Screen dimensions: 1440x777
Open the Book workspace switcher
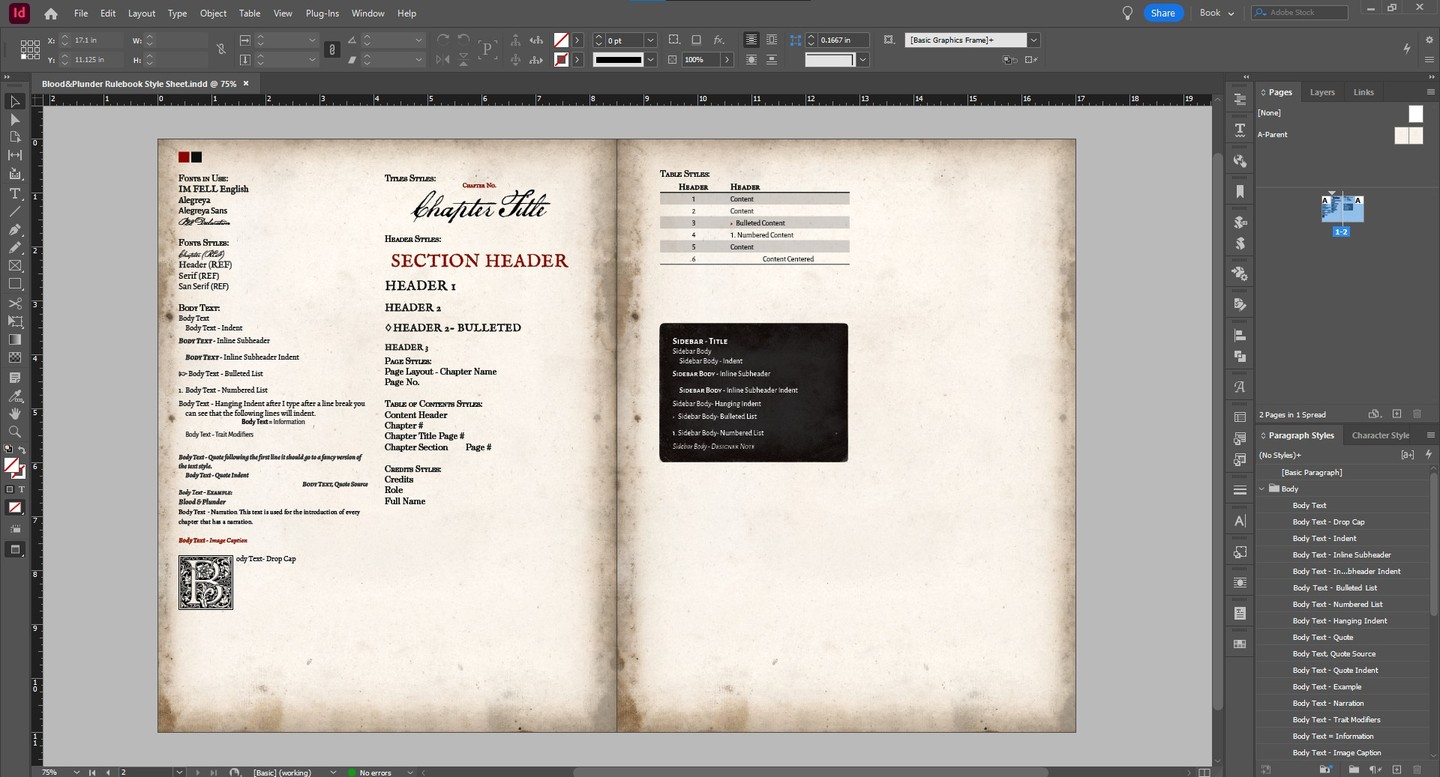pyautogui.click(x=1217, y=13)
